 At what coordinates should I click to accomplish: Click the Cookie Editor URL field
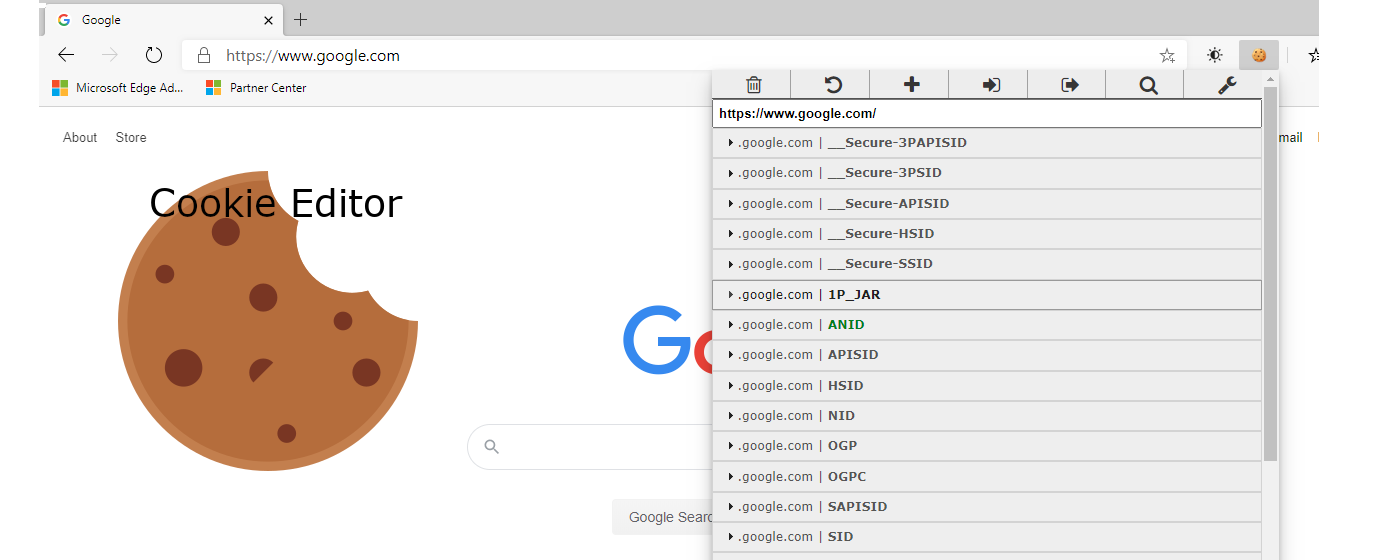click(987, 114)
